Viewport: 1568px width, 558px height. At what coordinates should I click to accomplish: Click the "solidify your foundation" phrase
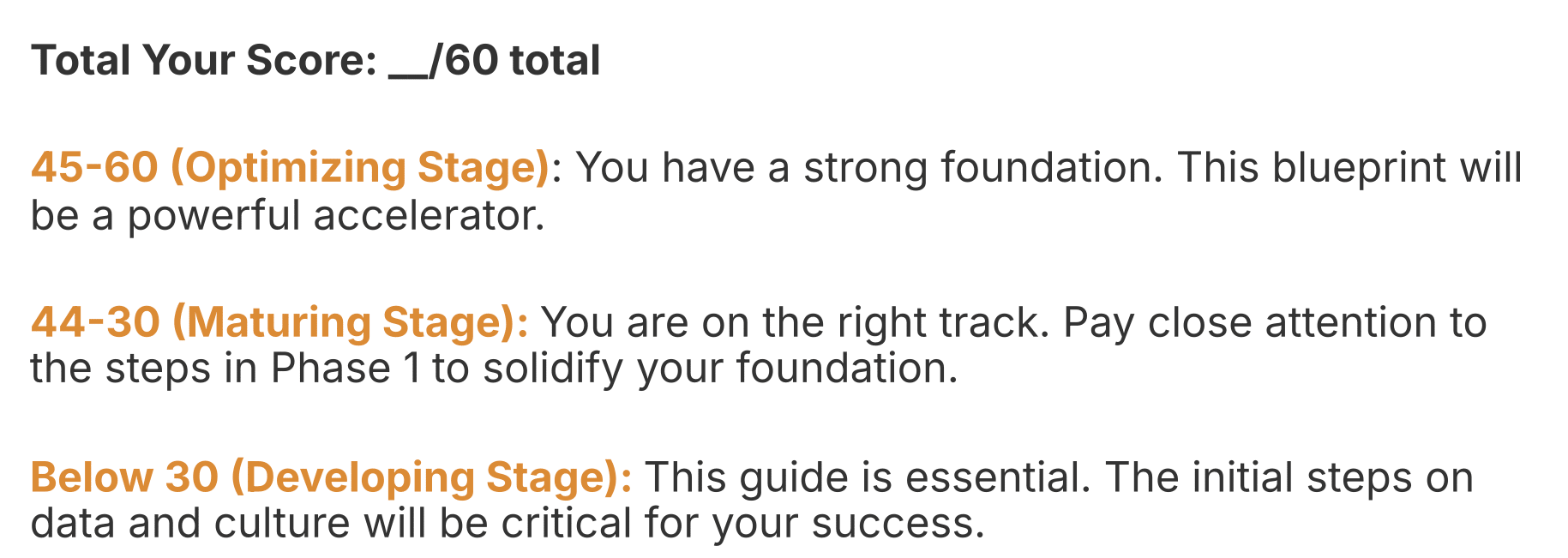tap(718, 369)
